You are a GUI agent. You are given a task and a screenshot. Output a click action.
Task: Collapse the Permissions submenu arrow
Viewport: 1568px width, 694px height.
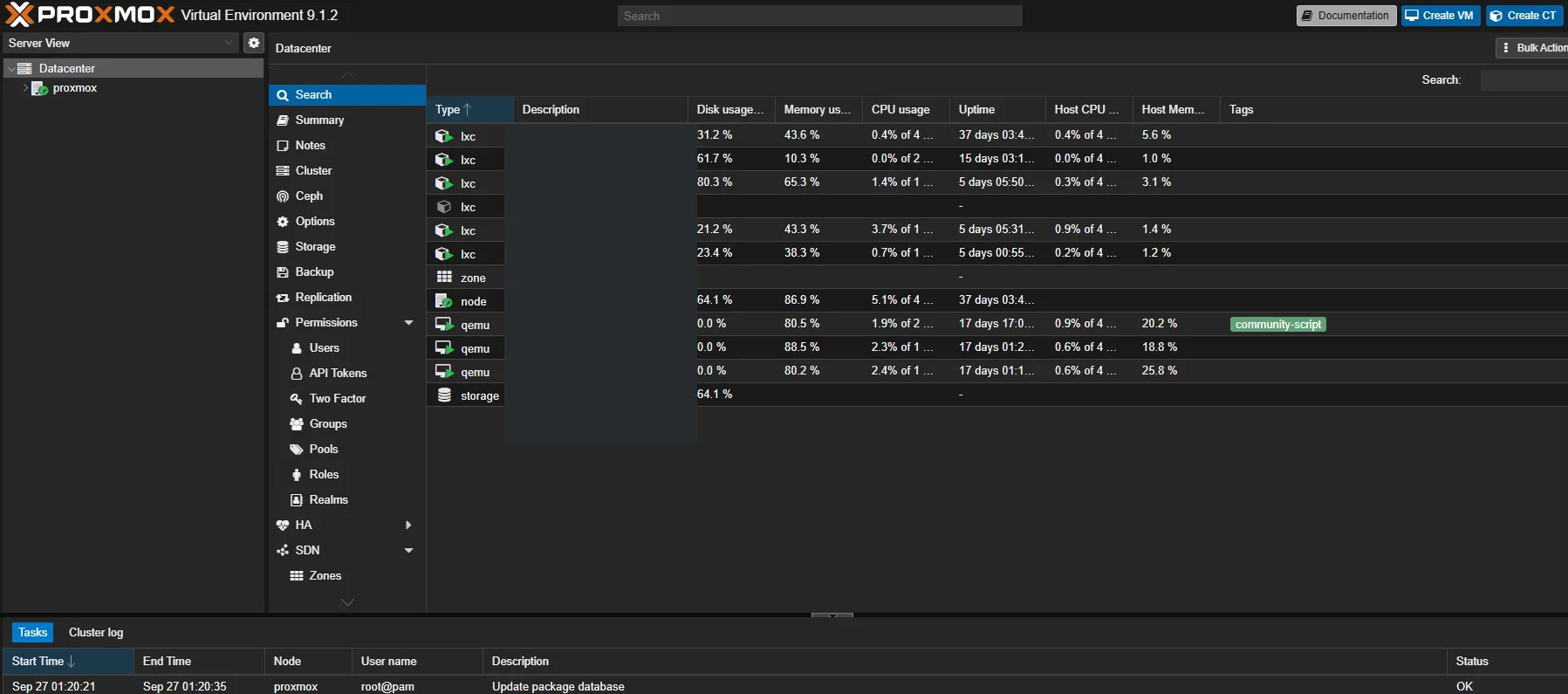[x=408, y=323]
